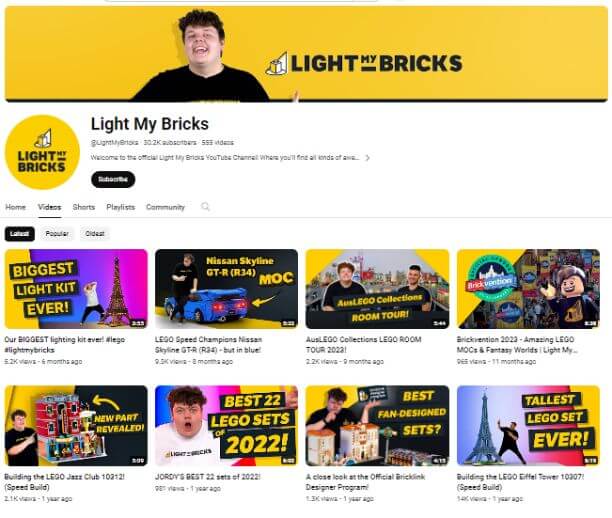Expand the channel description chevron arrow
The height and width of the screenshot is (518, 612).
click(367, 158)
